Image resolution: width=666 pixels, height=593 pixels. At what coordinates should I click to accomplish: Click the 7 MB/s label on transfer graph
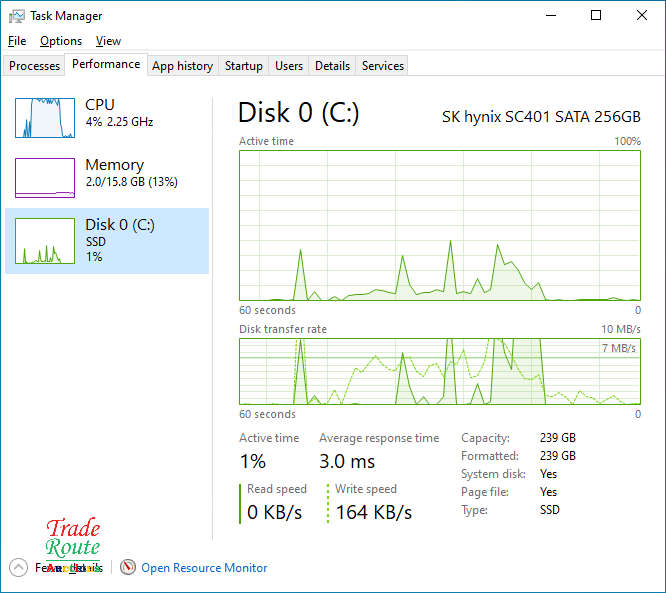(618, 348)
